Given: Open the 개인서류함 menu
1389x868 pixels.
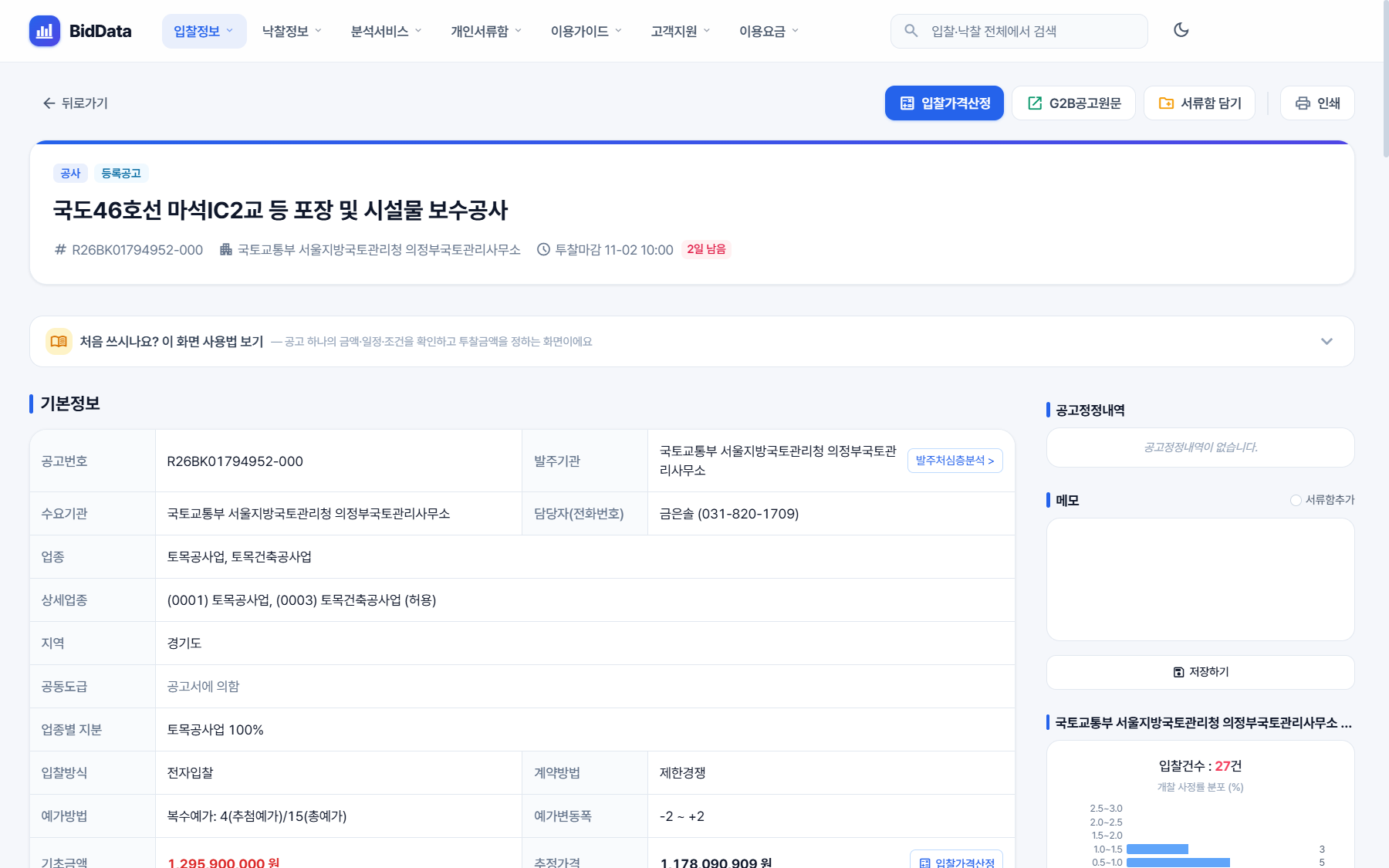Looking at the screenshot, I should 486,31.
